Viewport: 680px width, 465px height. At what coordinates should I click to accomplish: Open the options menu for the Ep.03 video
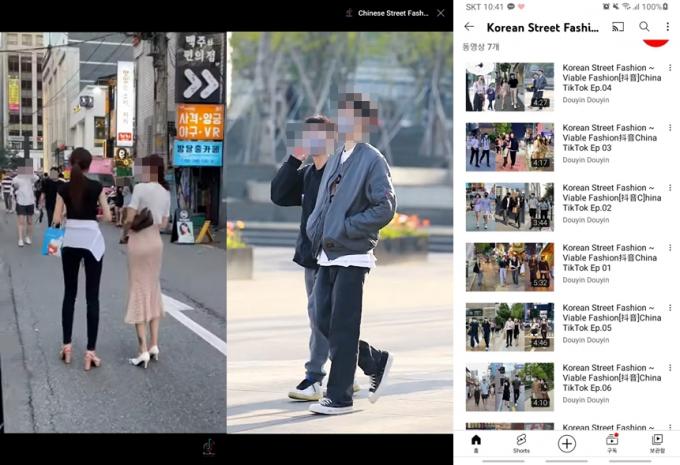670,129
